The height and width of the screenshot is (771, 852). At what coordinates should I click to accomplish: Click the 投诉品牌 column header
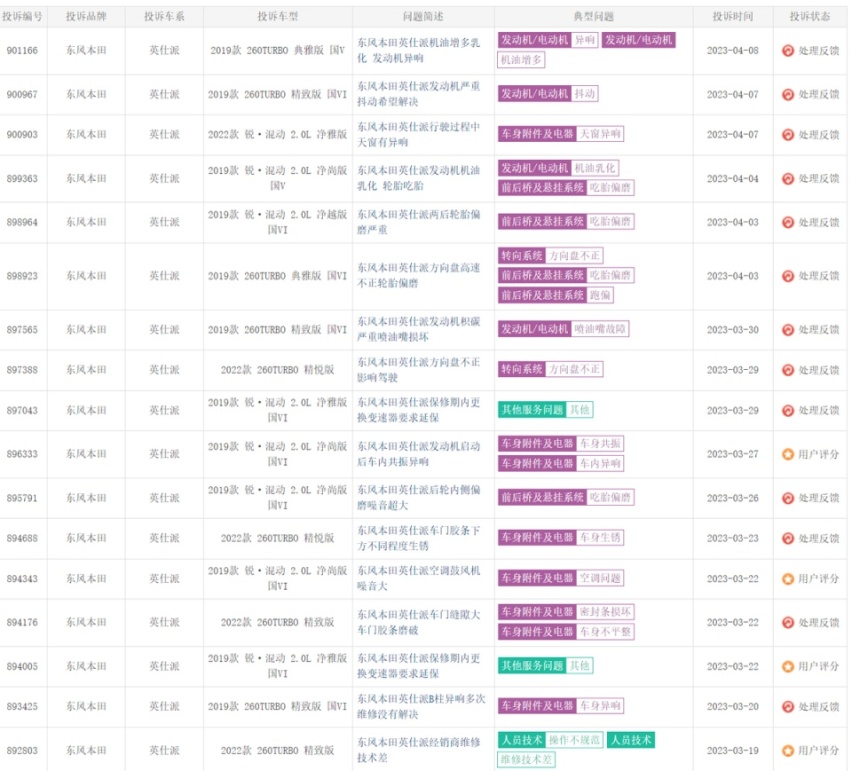click(86, 16)
